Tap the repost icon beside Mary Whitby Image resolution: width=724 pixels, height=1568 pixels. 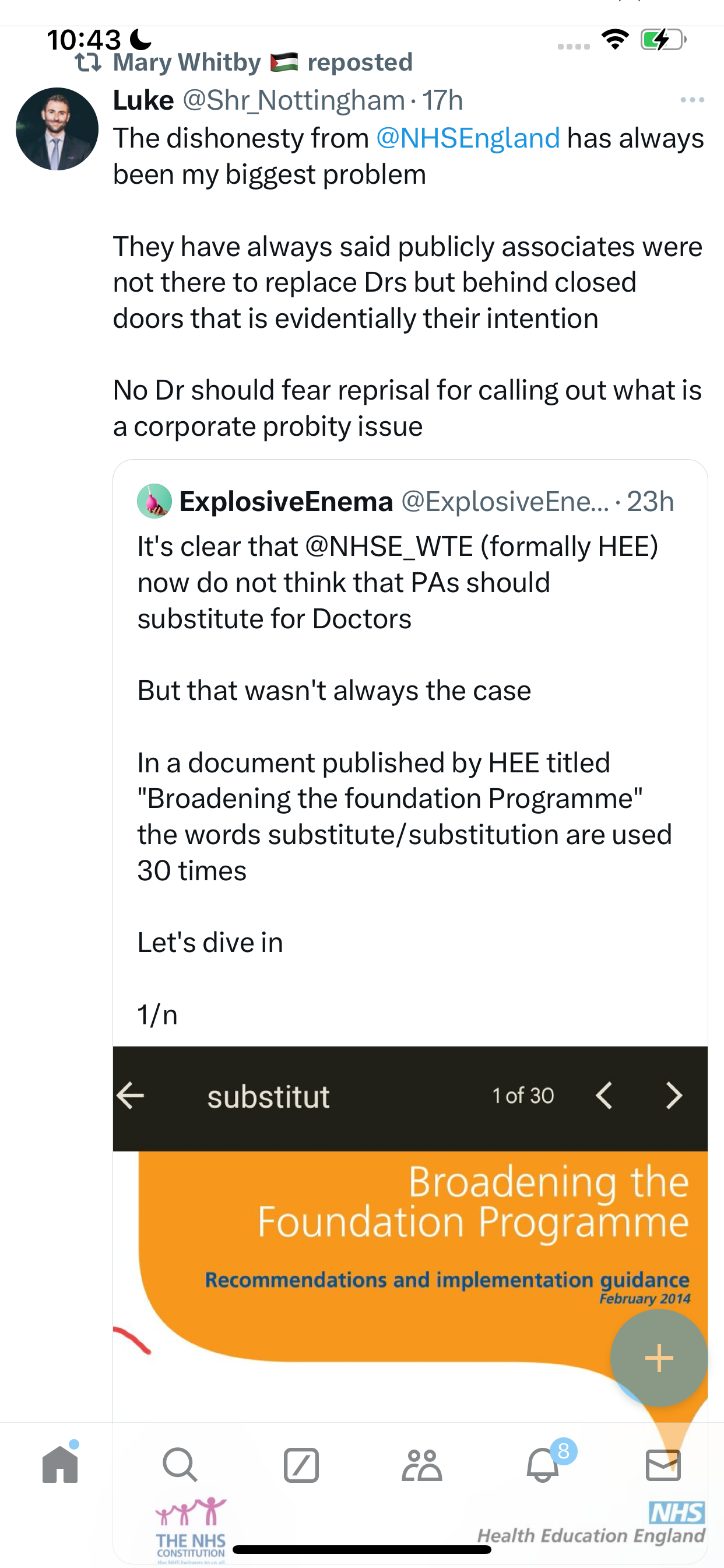88,62
